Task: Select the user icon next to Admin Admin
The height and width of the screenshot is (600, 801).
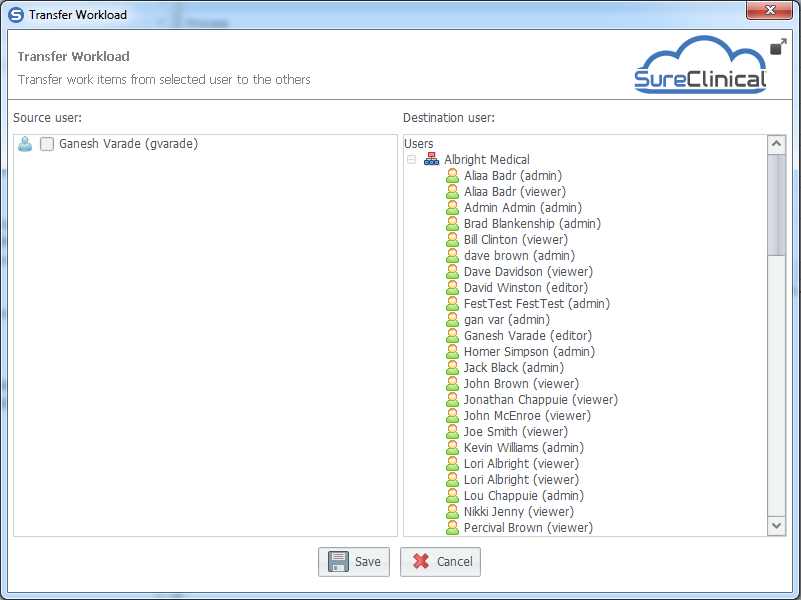Action: 452,208
